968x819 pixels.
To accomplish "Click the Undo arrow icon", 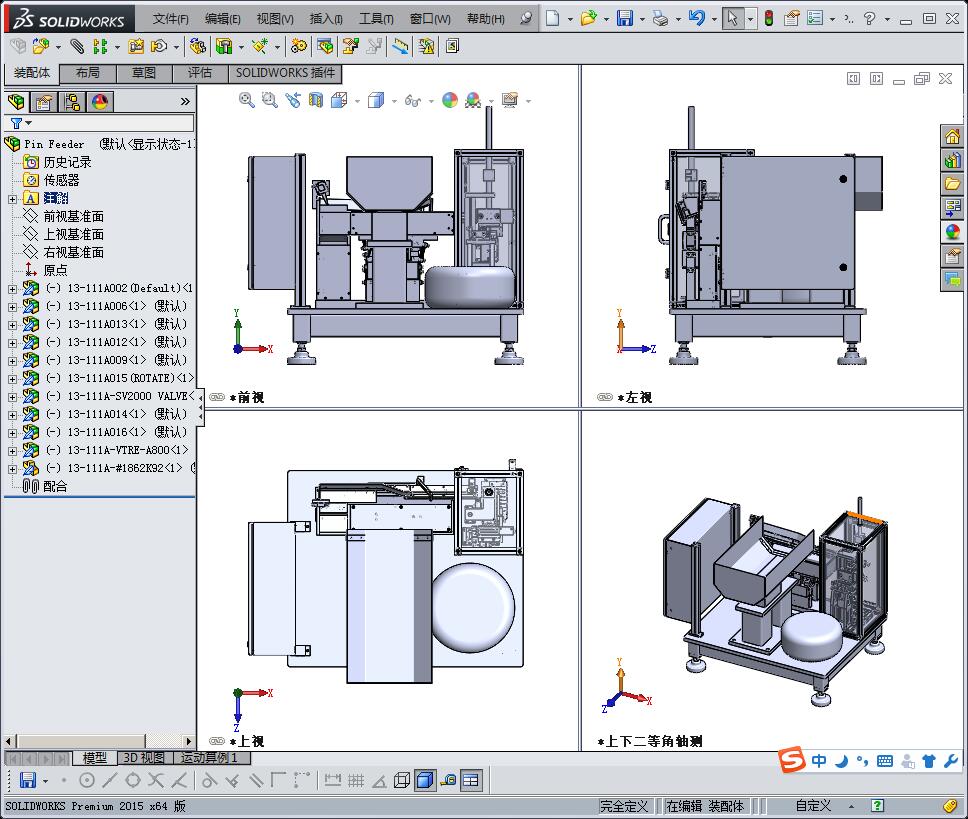I will pos(696,18).
